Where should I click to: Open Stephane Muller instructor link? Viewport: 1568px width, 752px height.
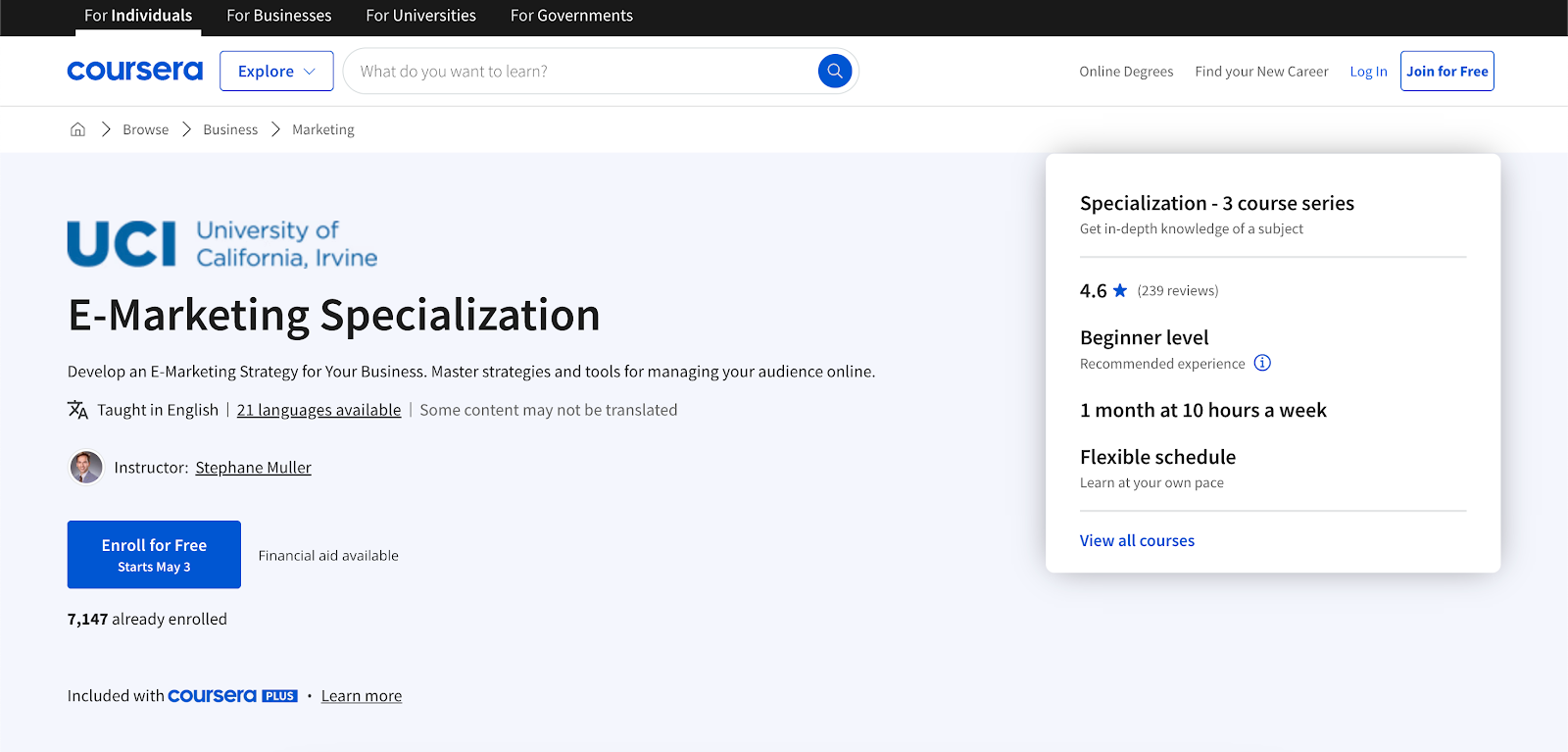tap(253, 468)
